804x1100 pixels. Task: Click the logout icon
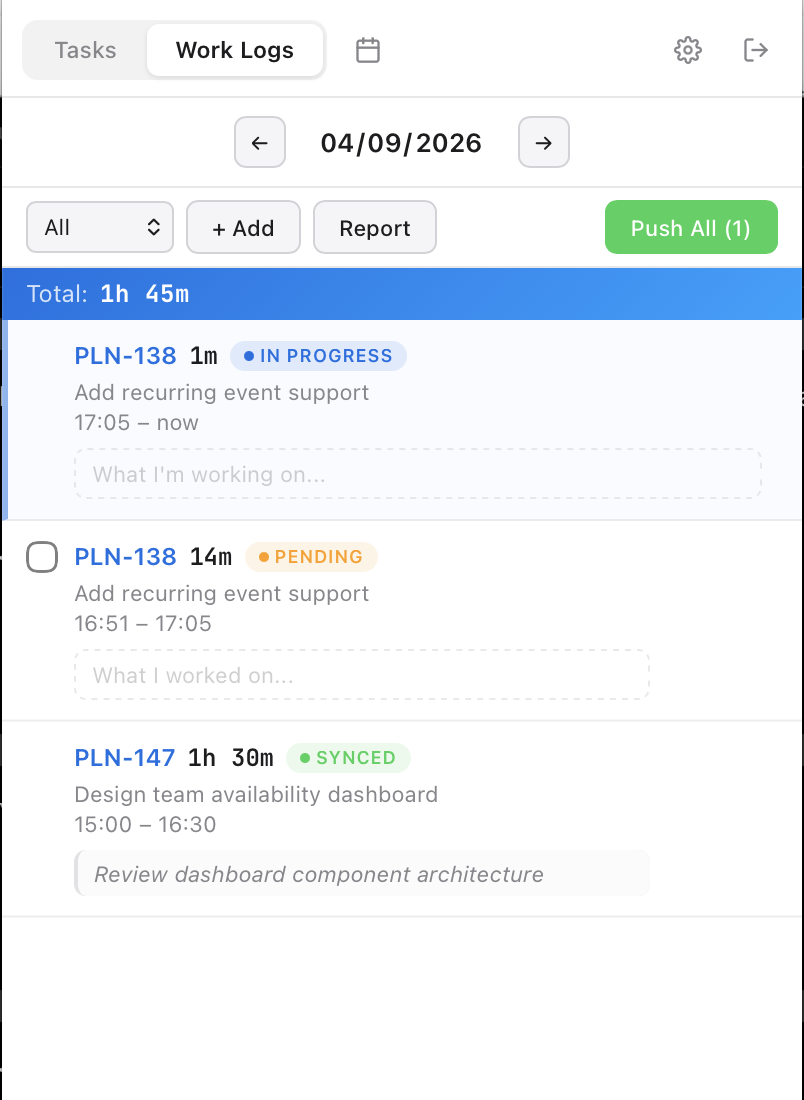[756, 50]
